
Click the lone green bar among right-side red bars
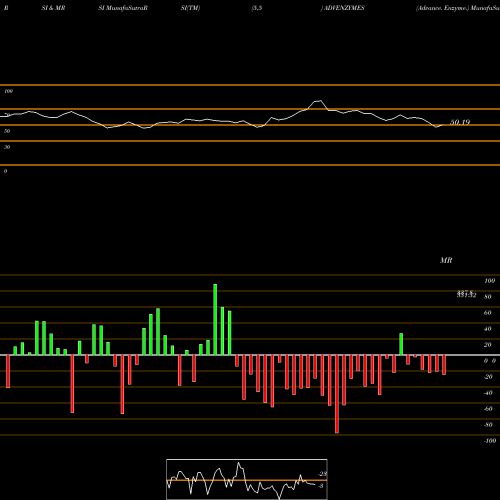click(x=401, y=344)
